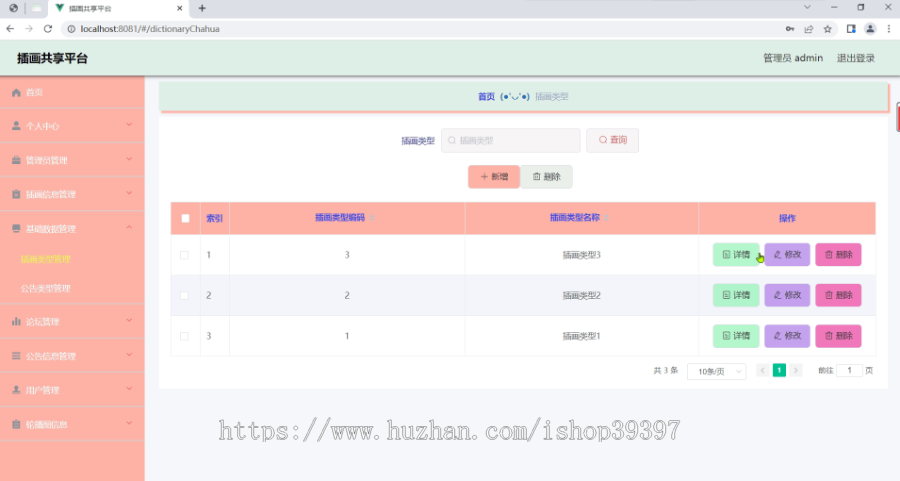Image resolution: width=900 pixels, height=481 pixels.
Task: Click the icon beside 基础数据管理
Action: click(16, 228)
